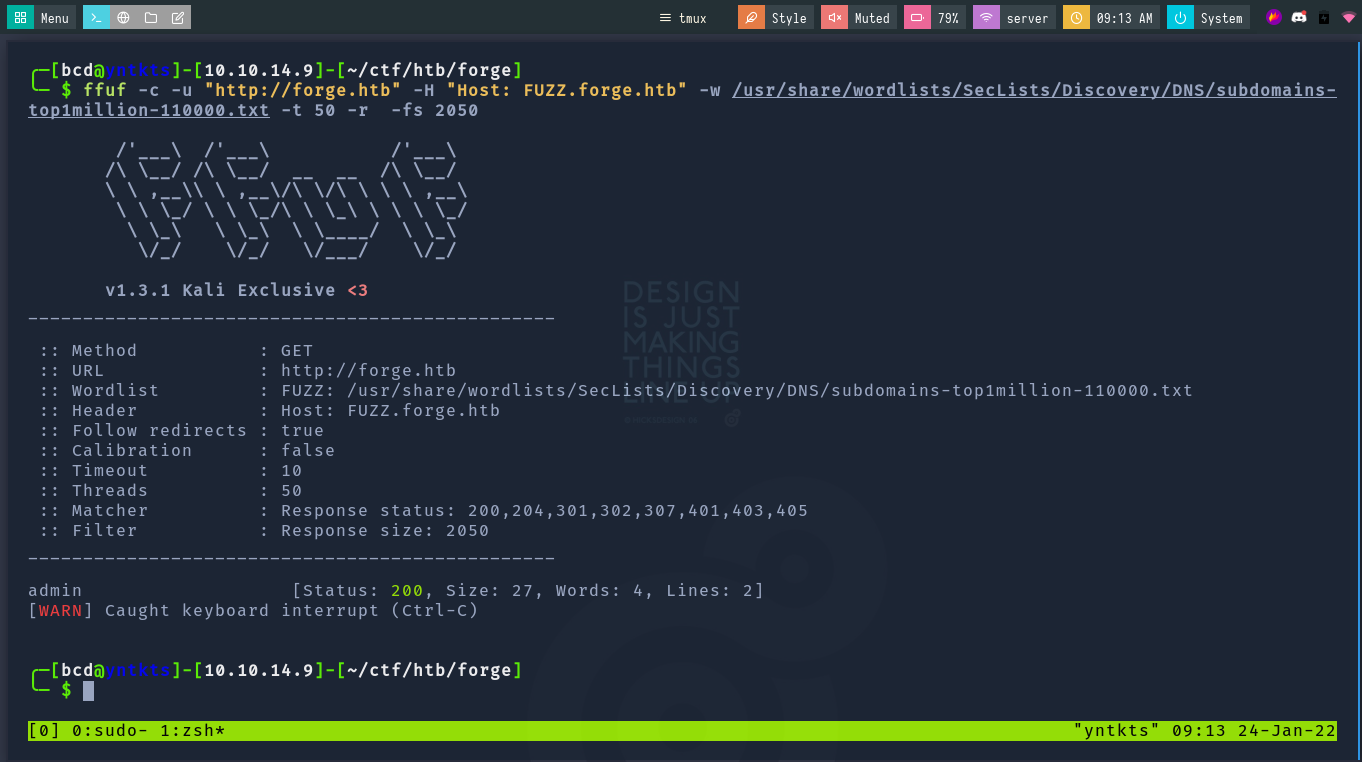
Task: Click the tmux session index [0]
Action: click(44, 730)
